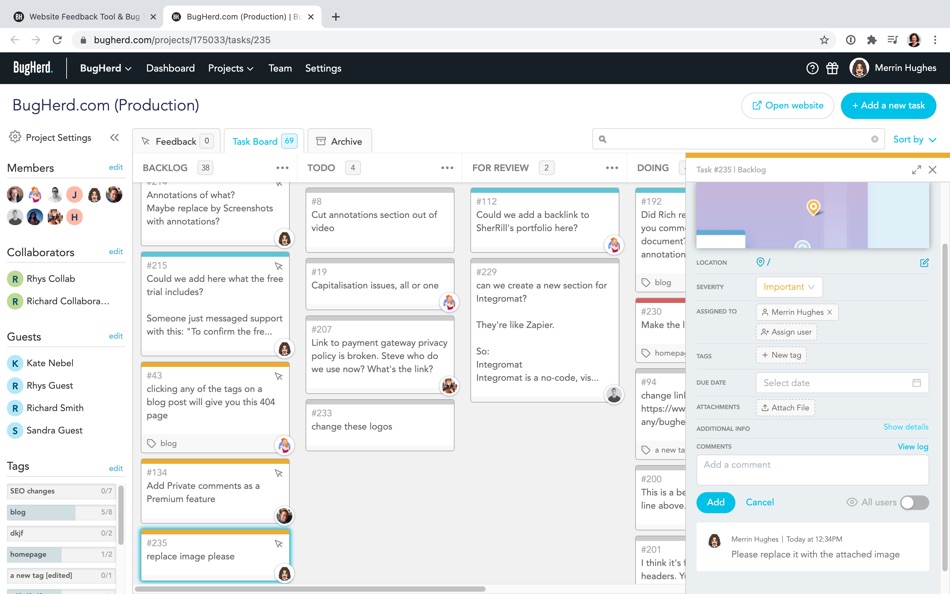The image size is (950, 594).
Task: Click the Attach File button
Action: (x=785, y=408)
